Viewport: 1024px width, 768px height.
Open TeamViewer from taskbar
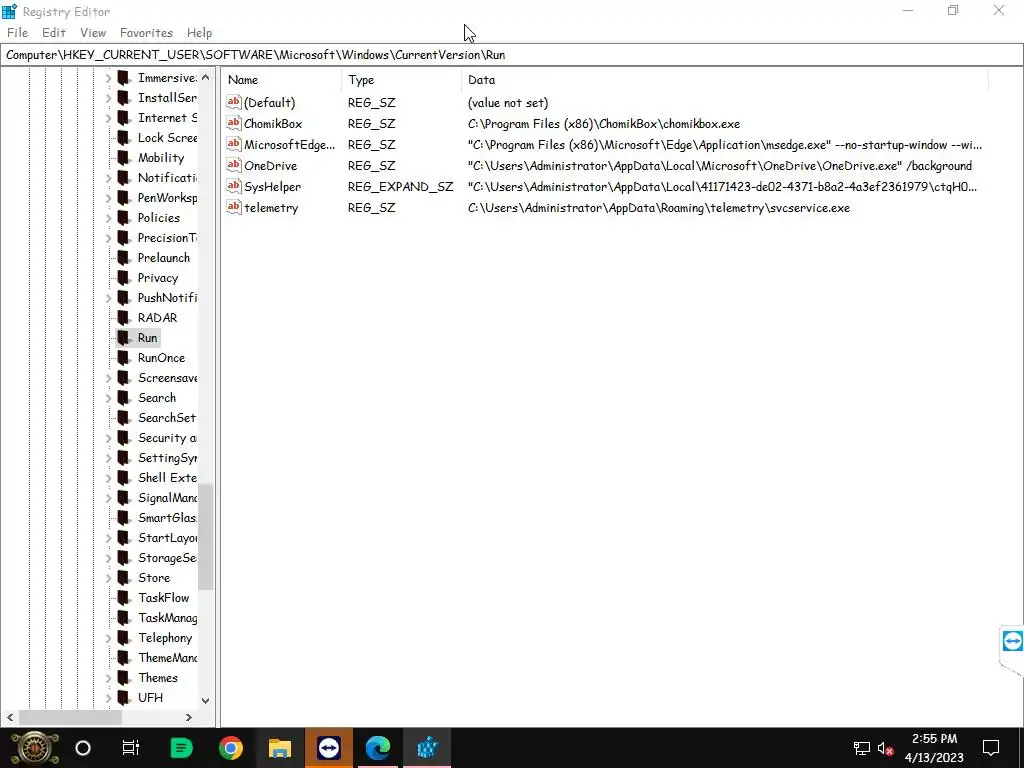tap(328, 748)
